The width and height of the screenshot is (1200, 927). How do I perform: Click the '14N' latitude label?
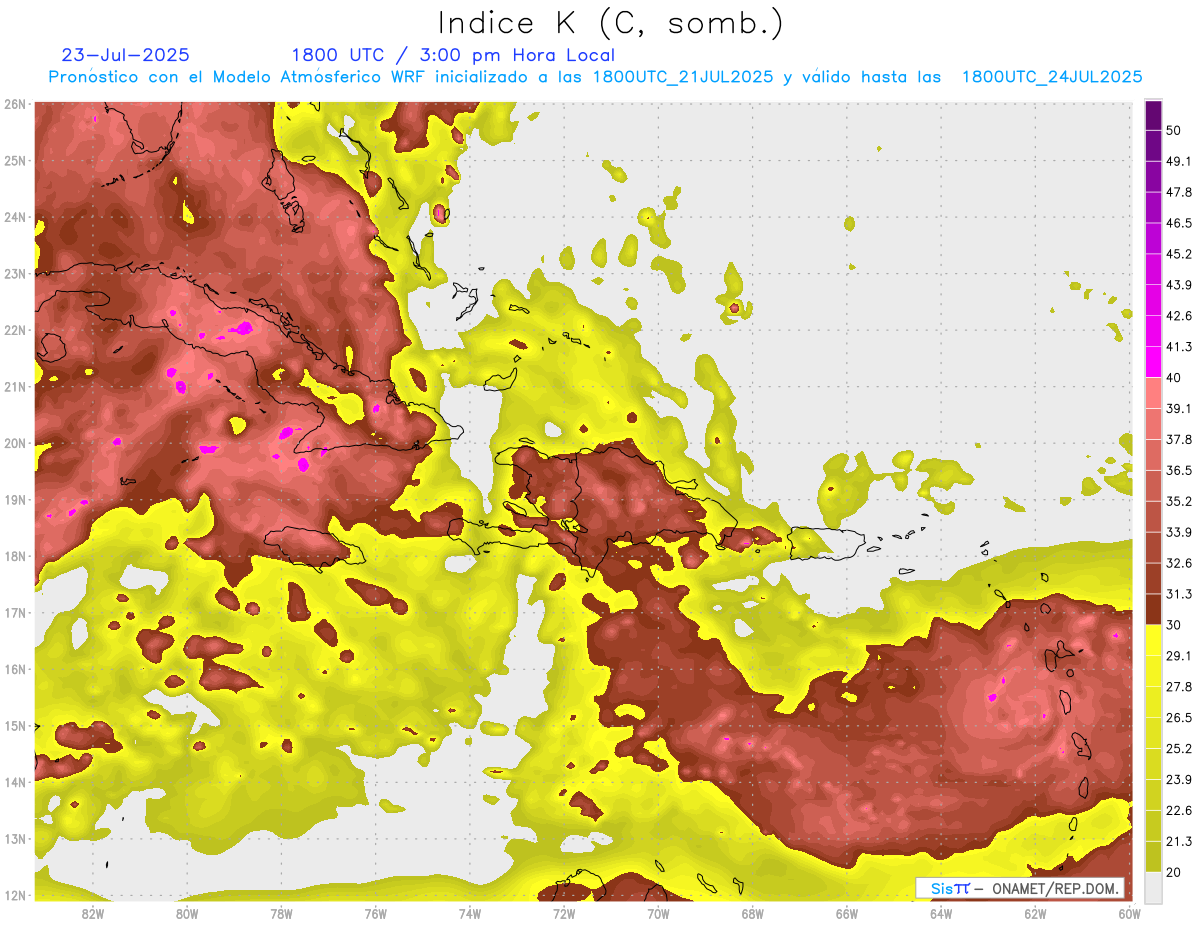15,782
